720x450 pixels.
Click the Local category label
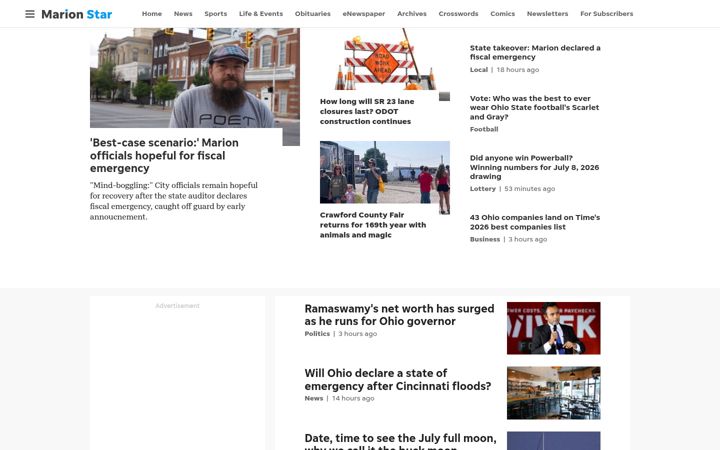pos(478,70)
